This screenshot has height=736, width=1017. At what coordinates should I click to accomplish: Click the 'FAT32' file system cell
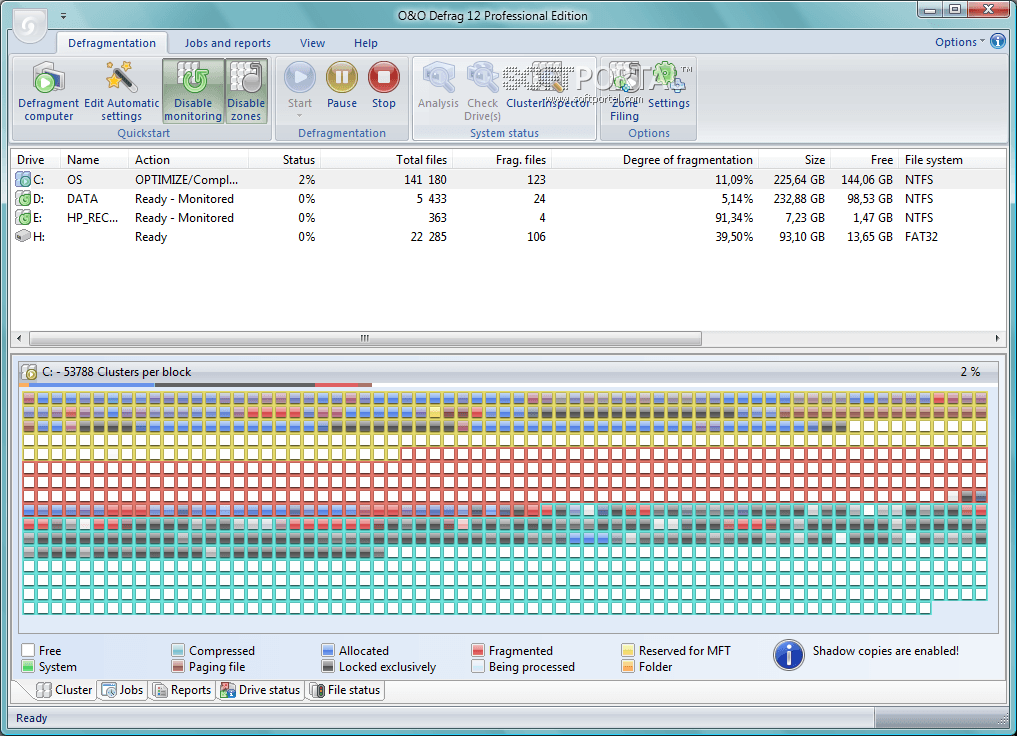(x=921, y=237)
